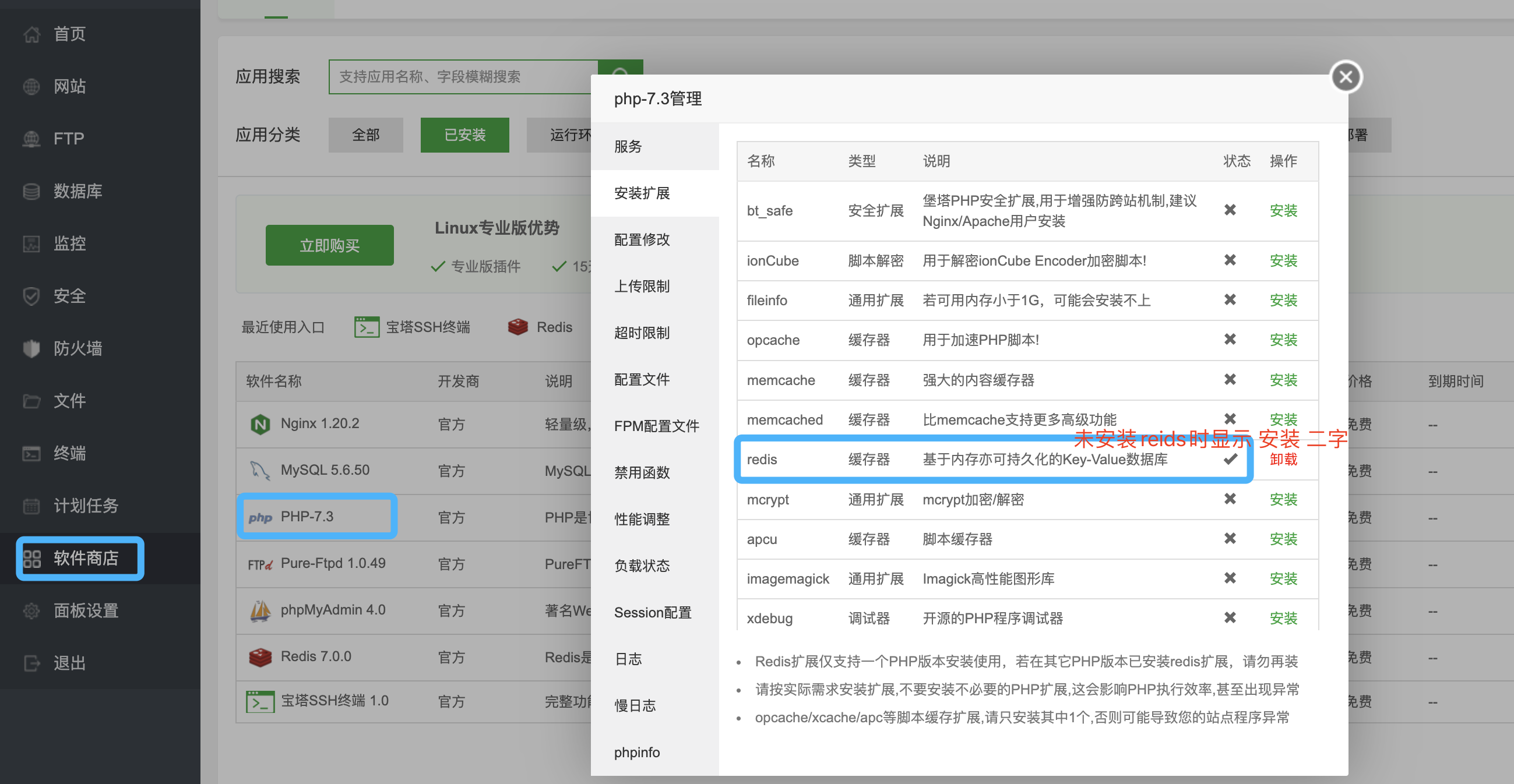
Task: Filter apps by 已安装 category
Action: coord(465,135)
